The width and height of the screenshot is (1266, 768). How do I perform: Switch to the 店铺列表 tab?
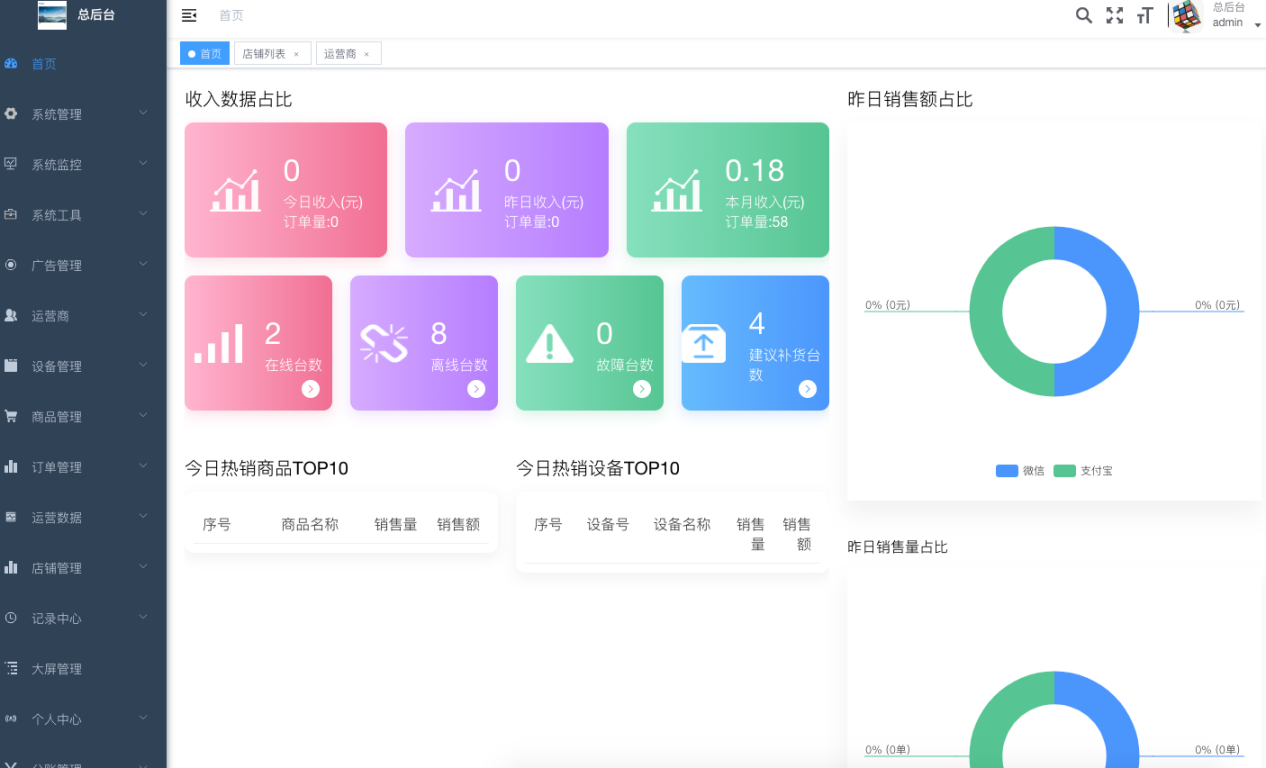tap(264, 54)
